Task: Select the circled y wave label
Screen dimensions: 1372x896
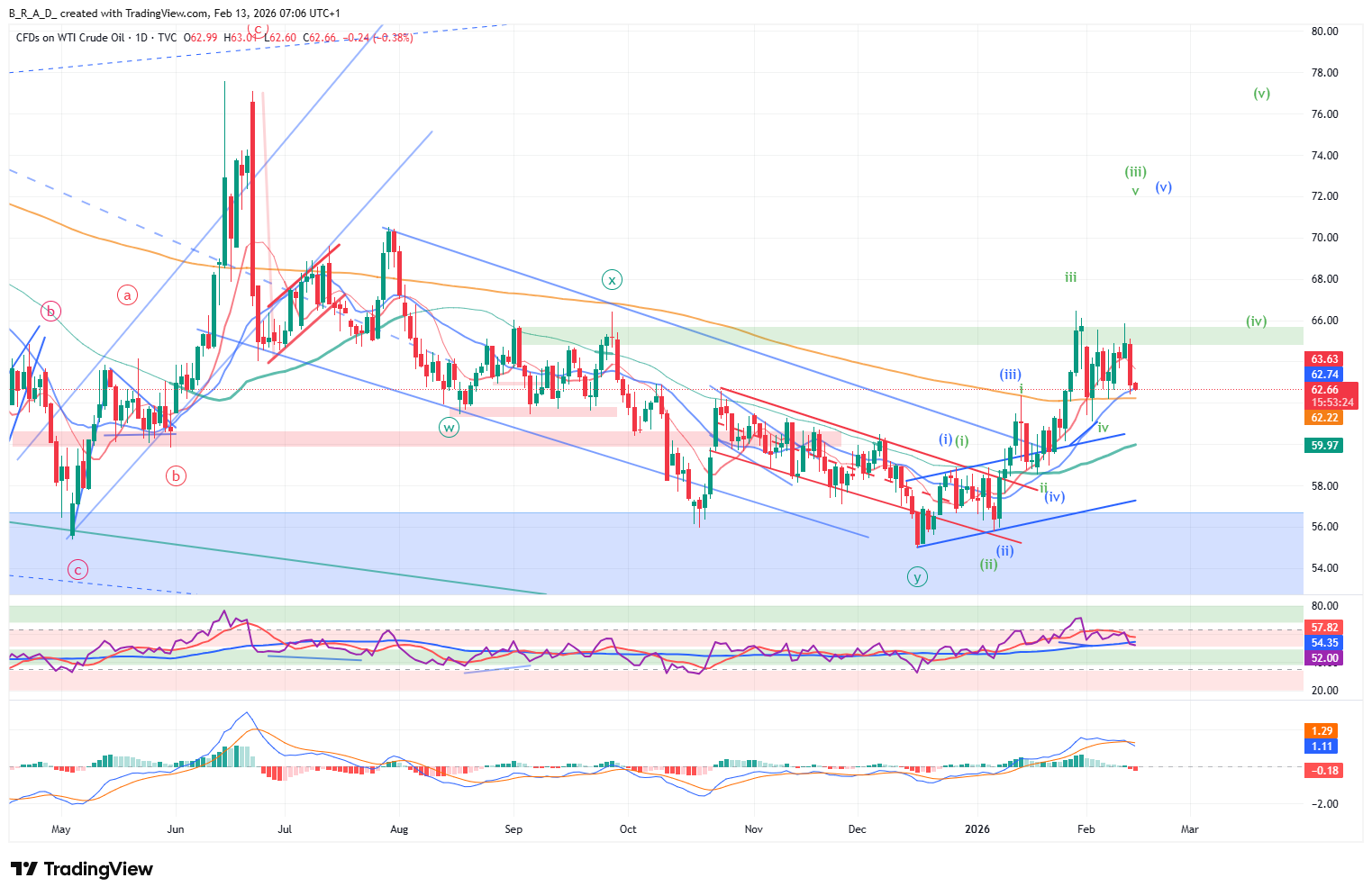Action: (x=917, y=577)
